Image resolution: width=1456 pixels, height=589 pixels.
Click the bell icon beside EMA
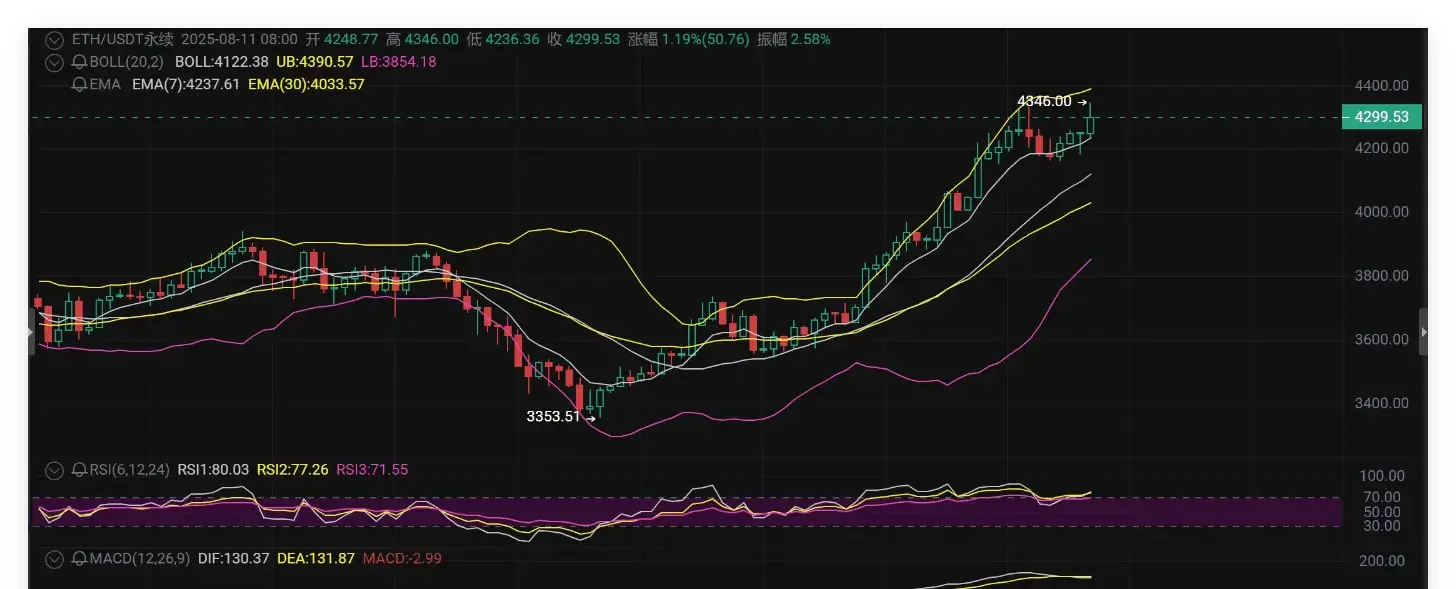pyautogui.click(x=79, y=84)
